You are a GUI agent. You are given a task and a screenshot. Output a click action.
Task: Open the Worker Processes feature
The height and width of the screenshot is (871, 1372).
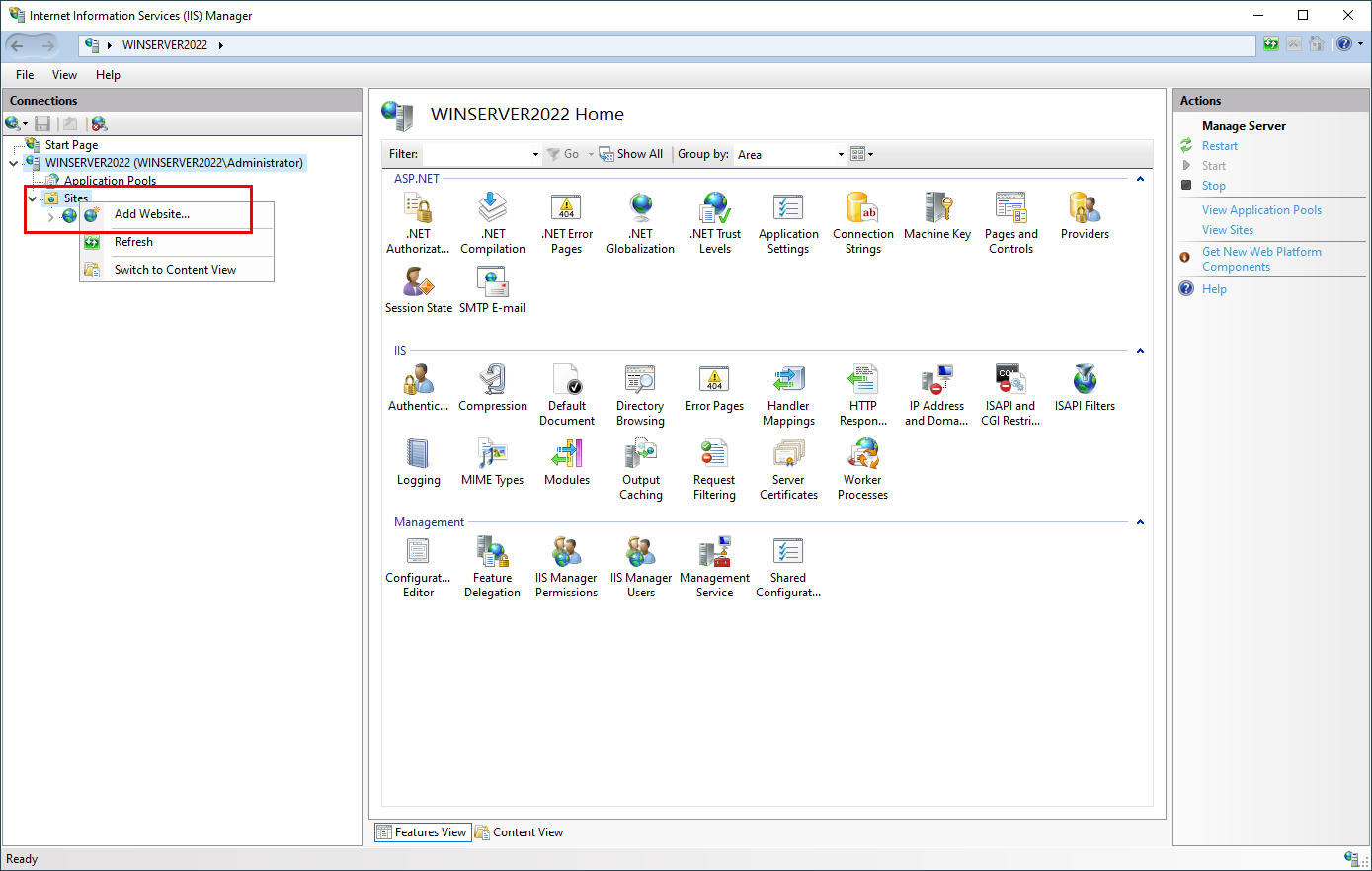coord(862,469)
